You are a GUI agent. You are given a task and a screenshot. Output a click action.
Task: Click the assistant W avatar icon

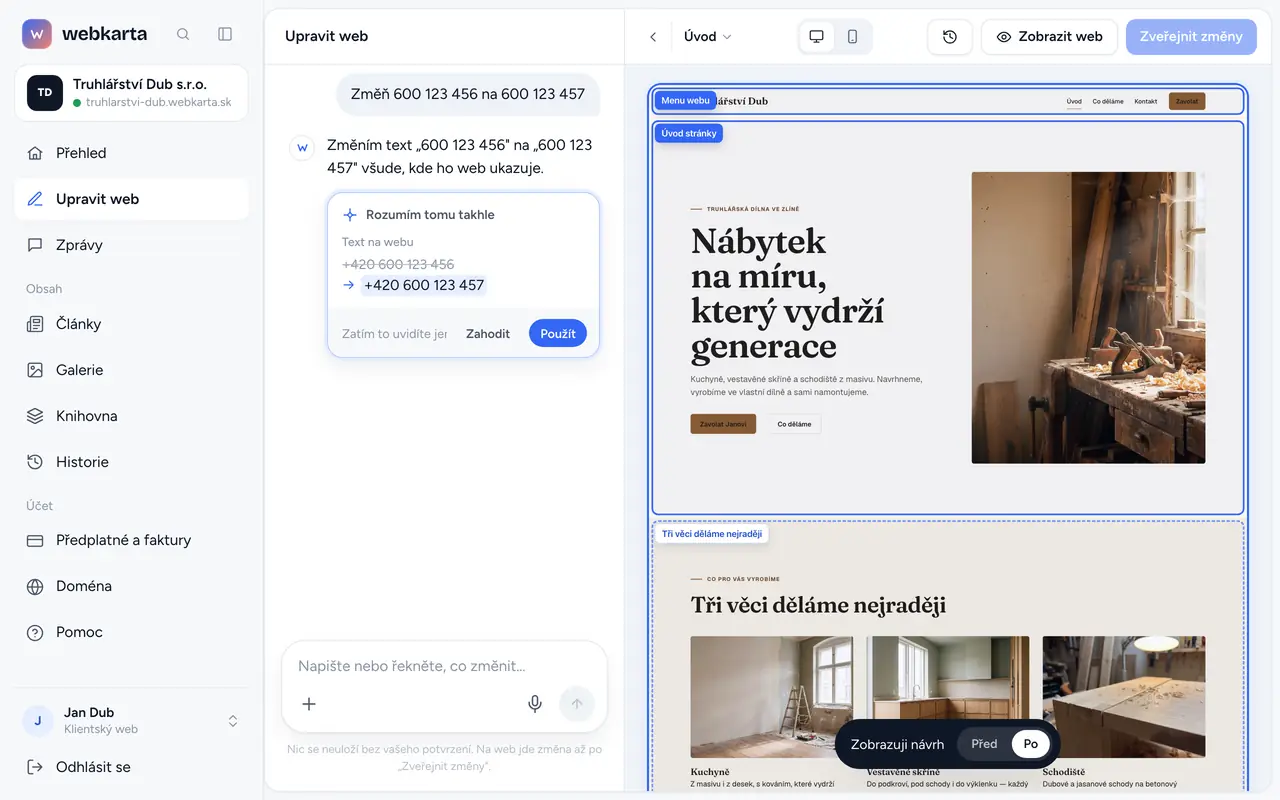click(x=302, y=147)
